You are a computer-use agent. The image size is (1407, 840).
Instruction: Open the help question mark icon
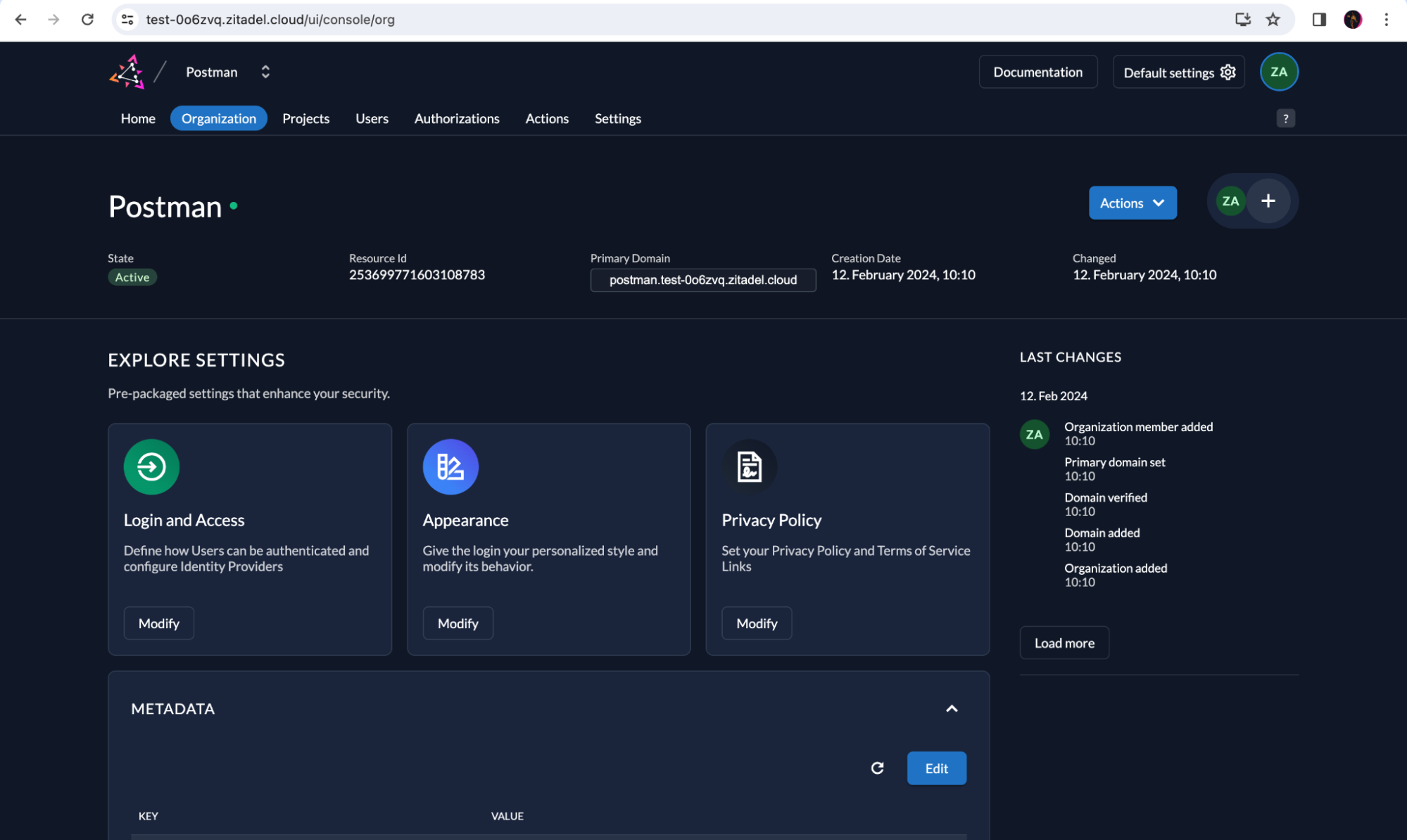[x=1285, y=118]
